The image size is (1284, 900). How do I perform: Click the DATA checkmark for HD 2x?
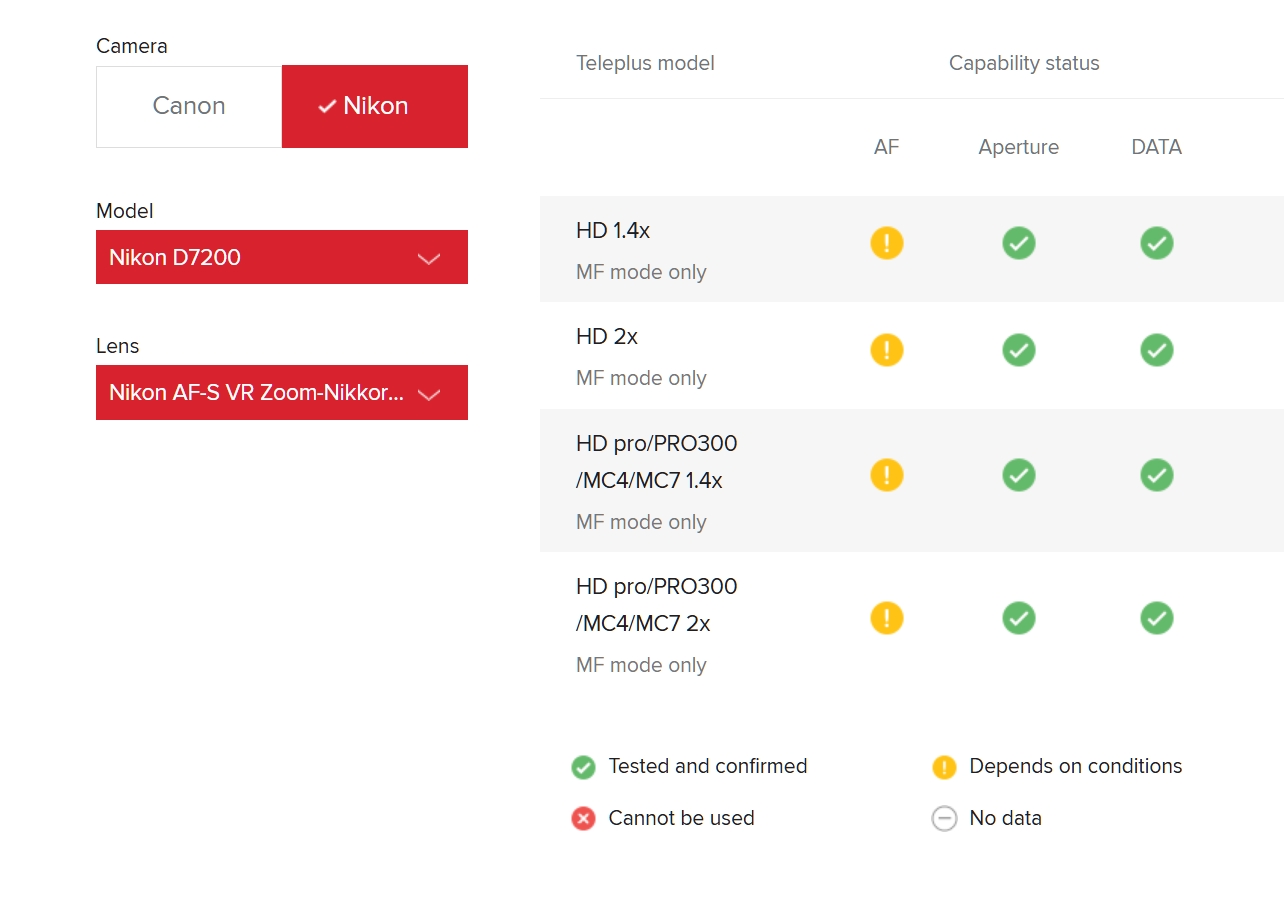(x=1157, y=350)
